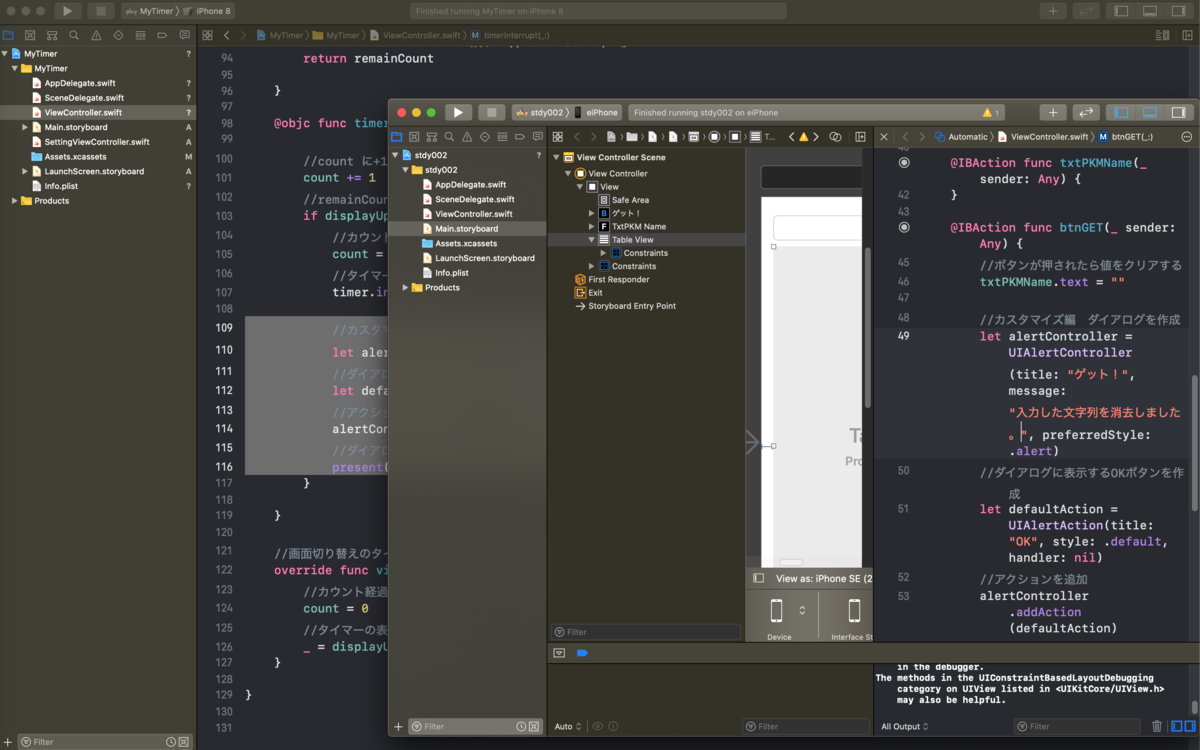This screenshot has width=1200, height=750.
Task: Toggle the navigator panel in stdy002 toolbar
Action: point(1121,112)
